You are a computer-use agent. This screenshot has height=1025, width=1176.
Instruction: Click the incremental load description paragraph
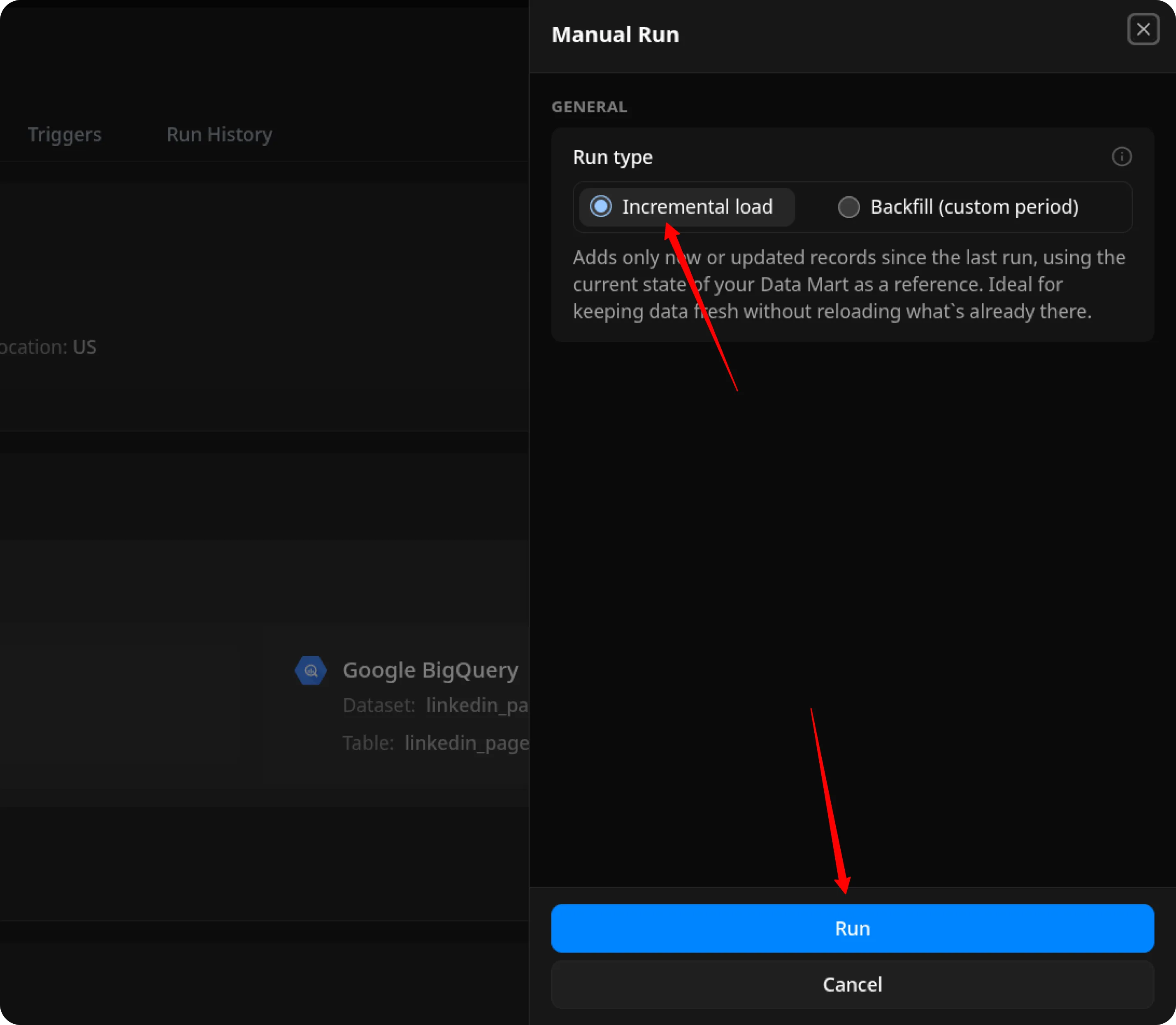click(x=848, y=285)
